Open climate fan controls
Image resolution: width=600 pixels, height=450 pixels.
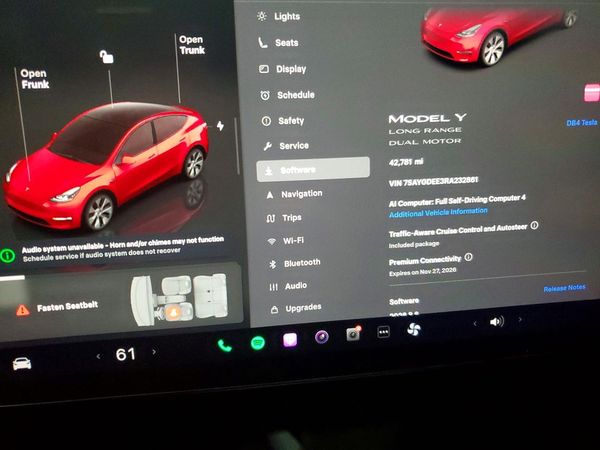414,329
